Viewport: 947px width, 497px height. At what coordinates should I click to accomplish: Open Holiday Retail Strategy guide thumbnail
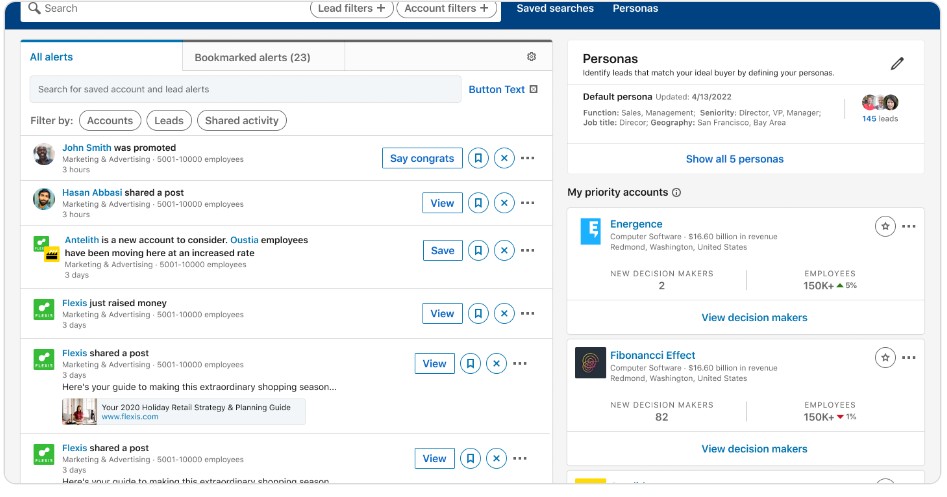[x=79, y=411]
